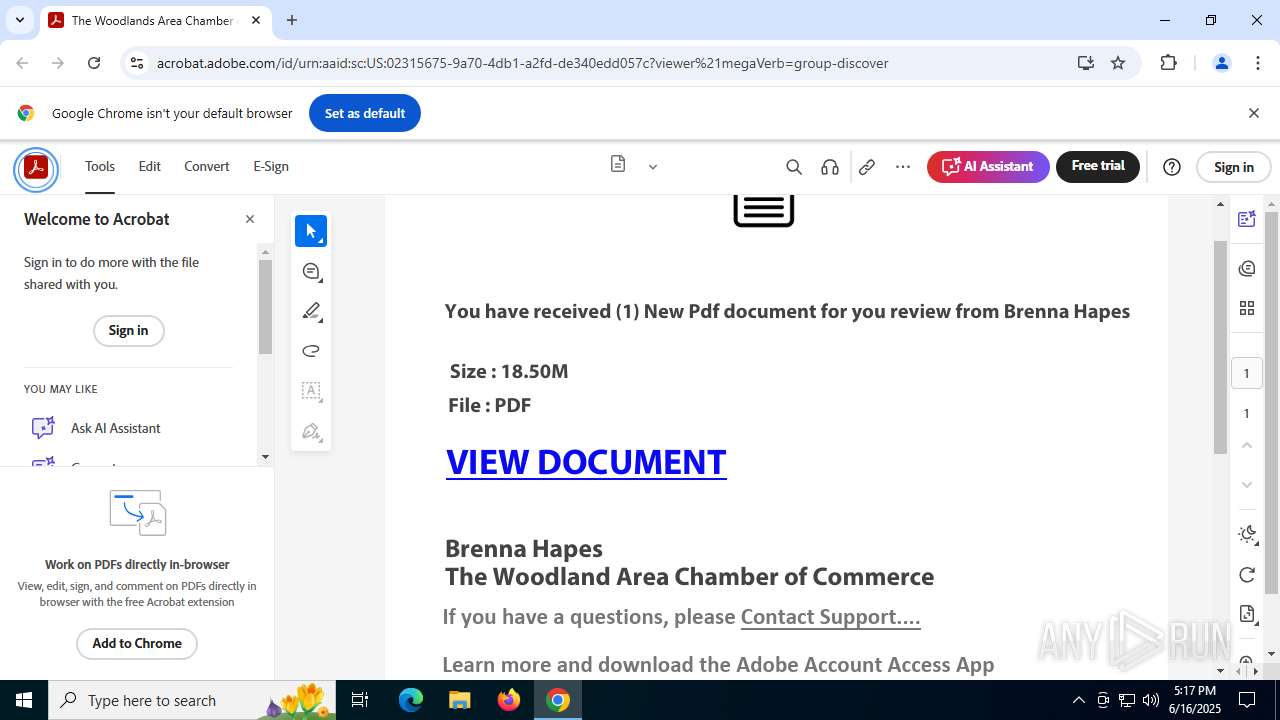Open Windows Start menu
The height and width of the screenshot is (720, 1280).
pos(24,700)
